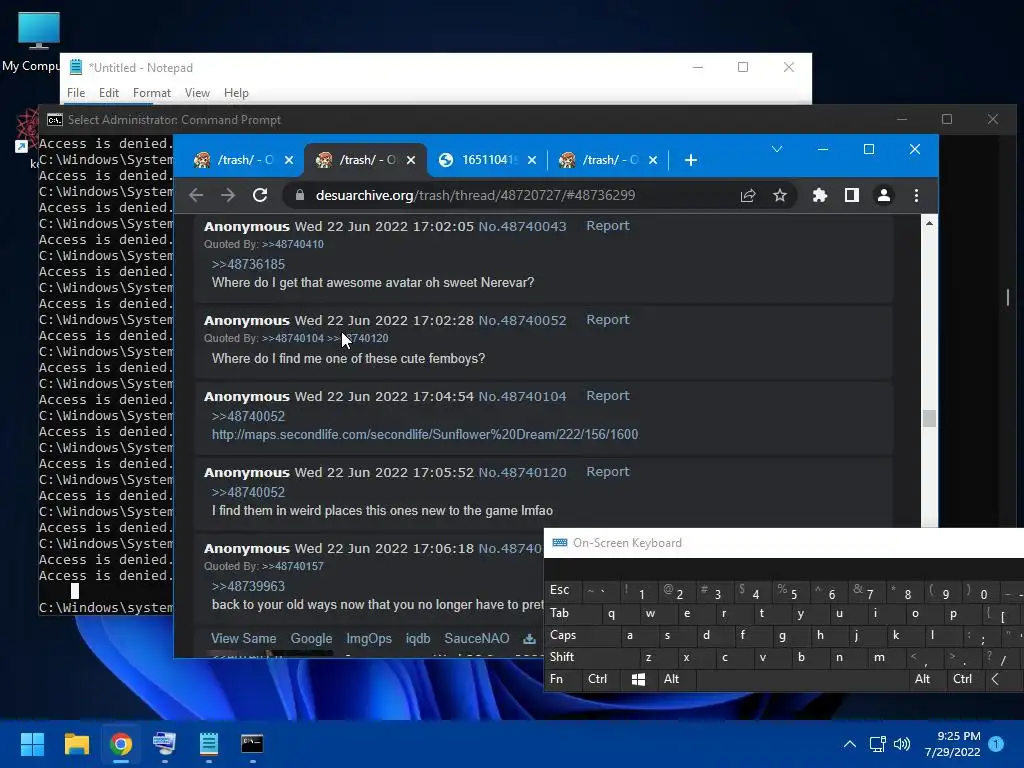Switch to the first /trash/ tab
1024x768 pixels.
click(236, 160)
